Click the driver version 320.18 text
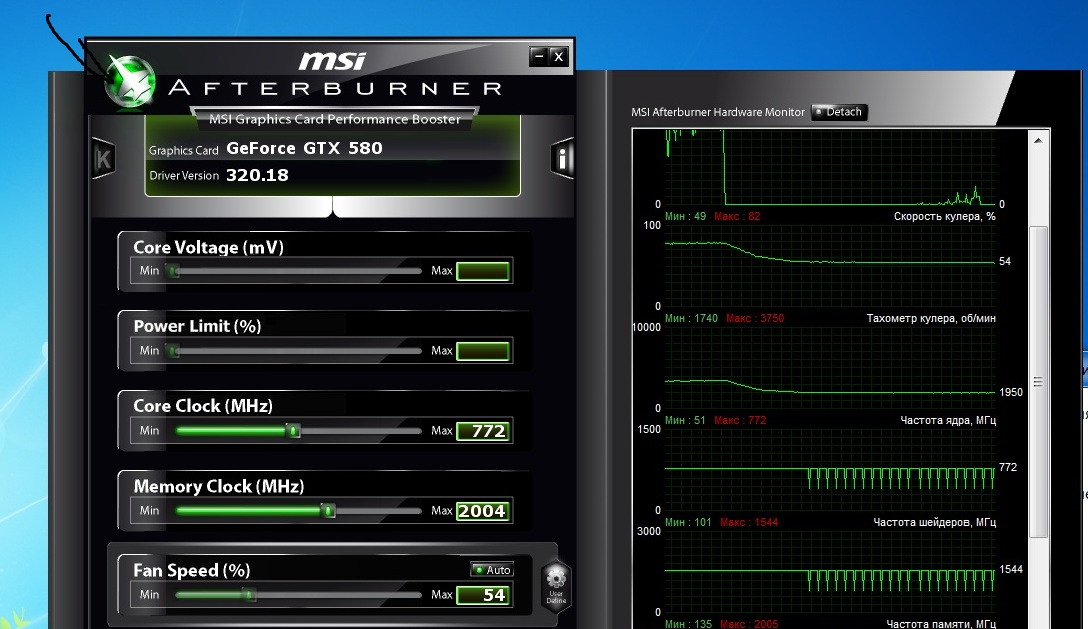1088x629 pixels. coord(257,175)
